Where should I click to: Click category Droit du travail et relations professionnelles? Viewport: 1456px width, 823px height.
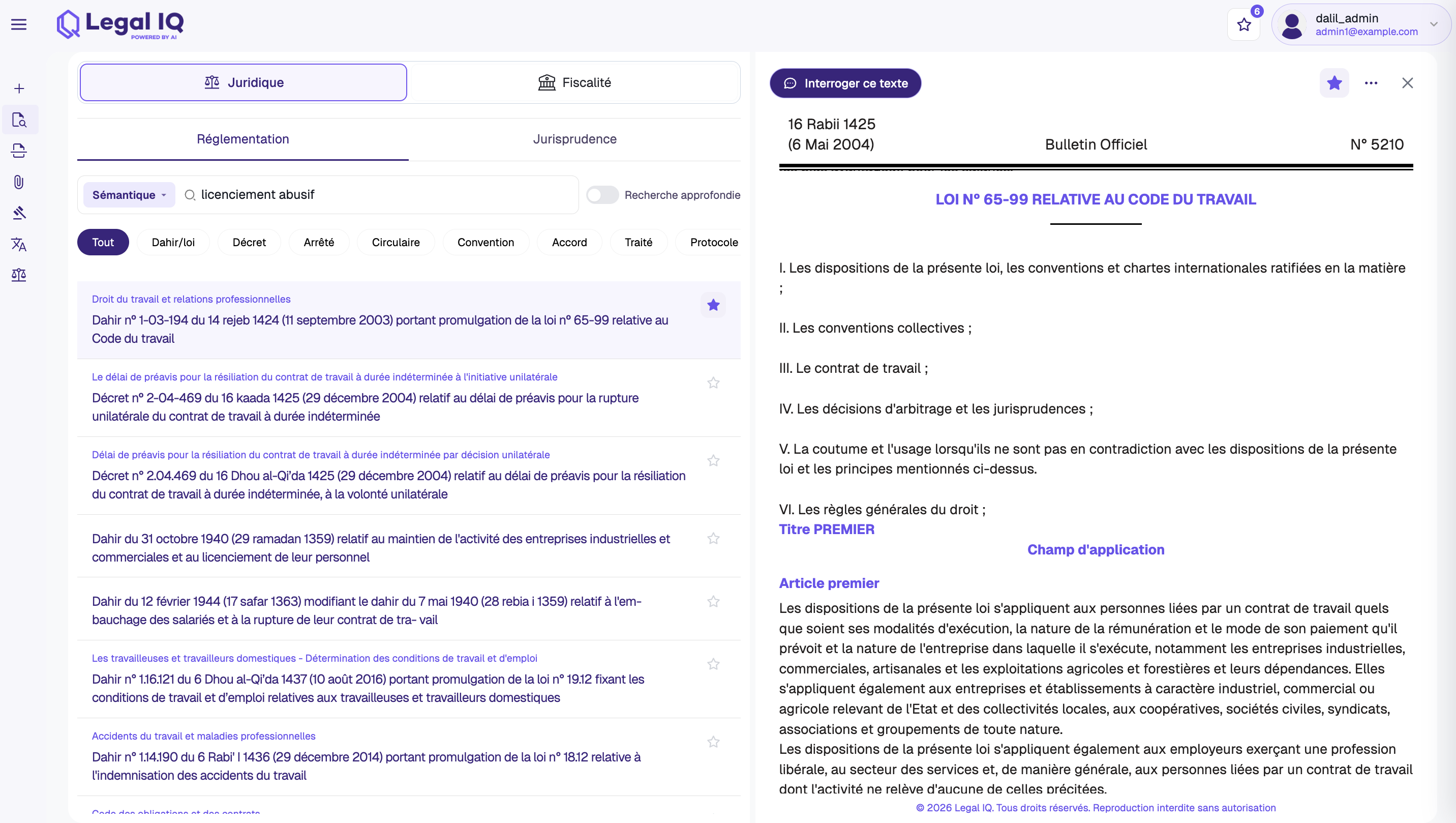coord(191,299)
